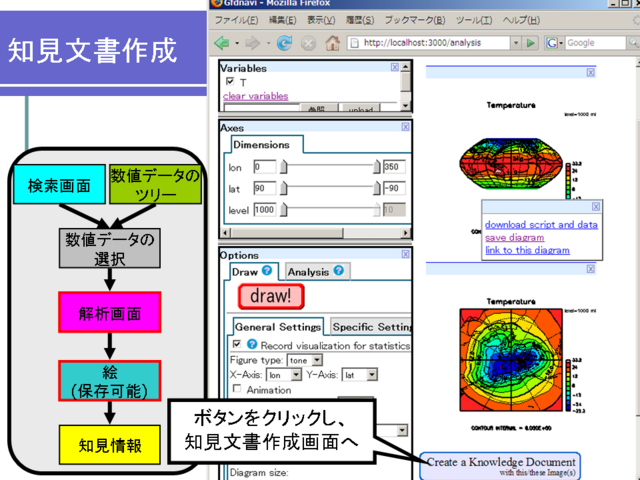640x480 pixels.
Task: Enable the Animation checkbox
Action: tap(237, 388)
